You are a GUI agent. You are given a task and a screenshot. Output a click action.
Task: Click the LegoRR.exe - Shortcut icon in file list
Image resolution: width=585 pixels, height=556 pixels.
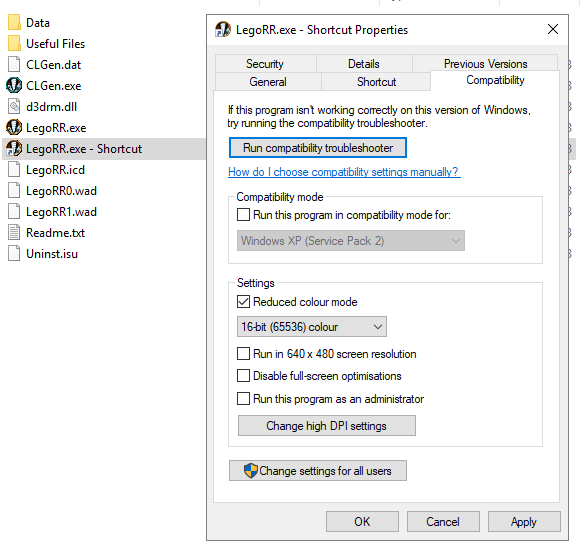(x=14, y=149)
